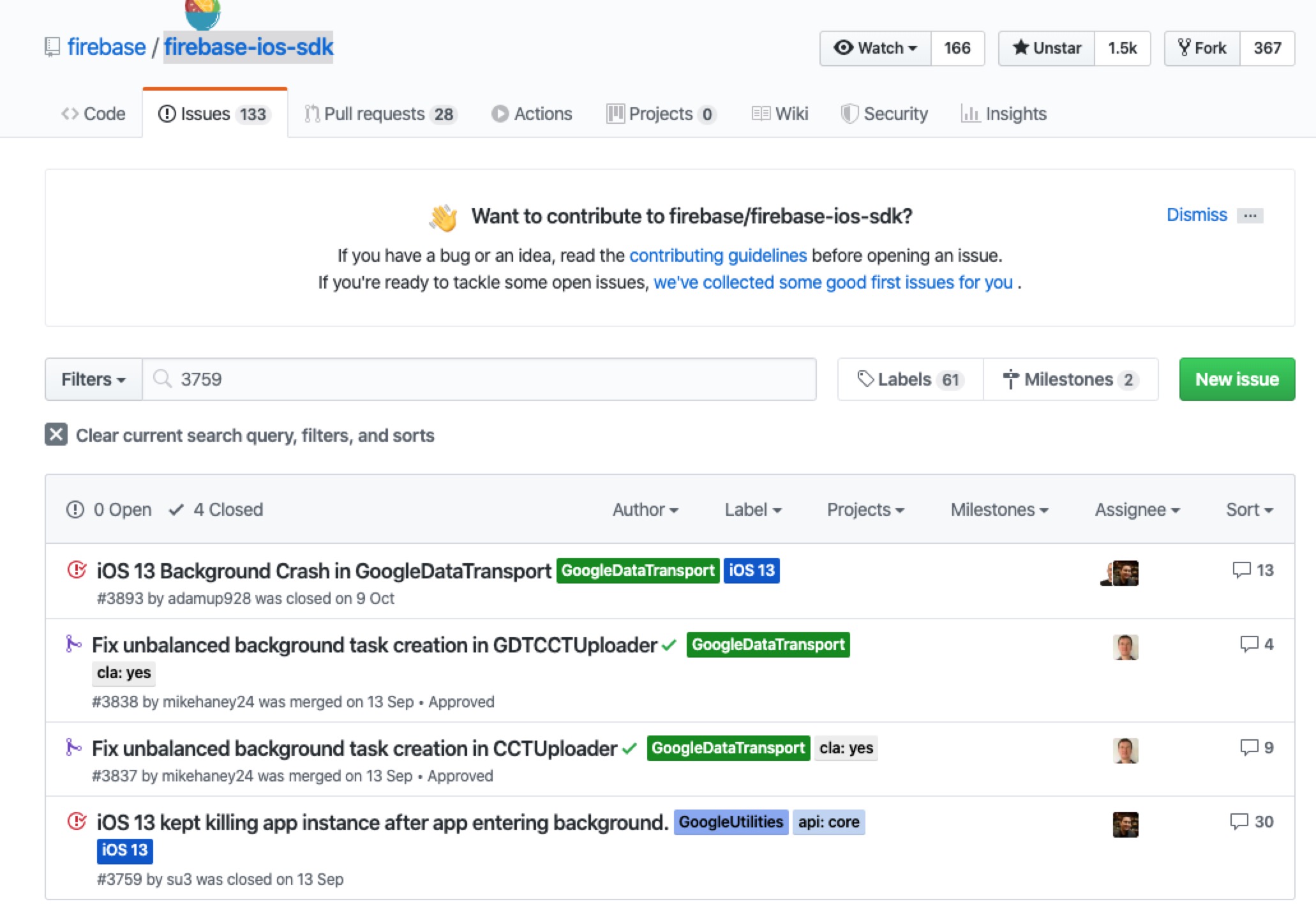The width and height of the screenshot is (1316, 904).
Task: Click the merged PR icon for CCTUploader fix
Action: coord(73,747)
